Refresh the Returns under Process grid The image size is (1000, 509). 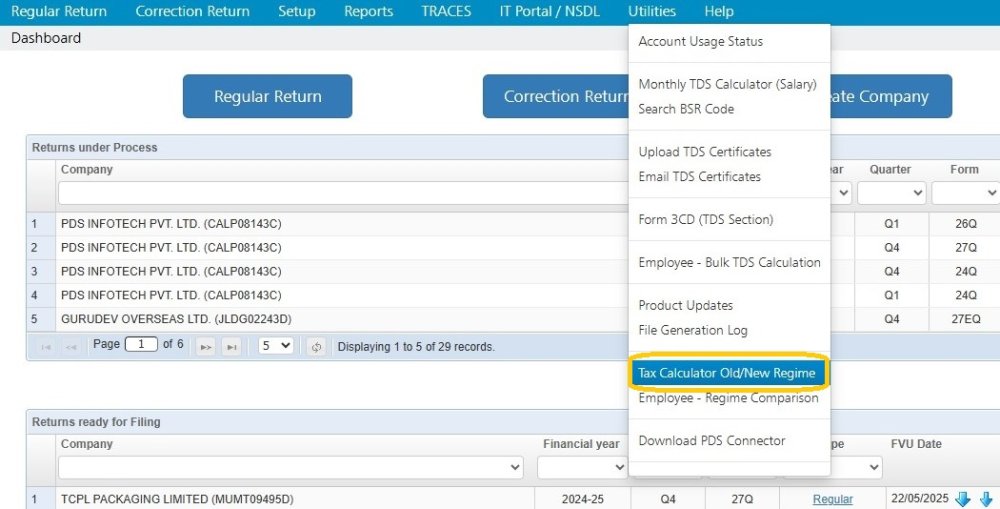pyautogui.click(x=316, y=347)
